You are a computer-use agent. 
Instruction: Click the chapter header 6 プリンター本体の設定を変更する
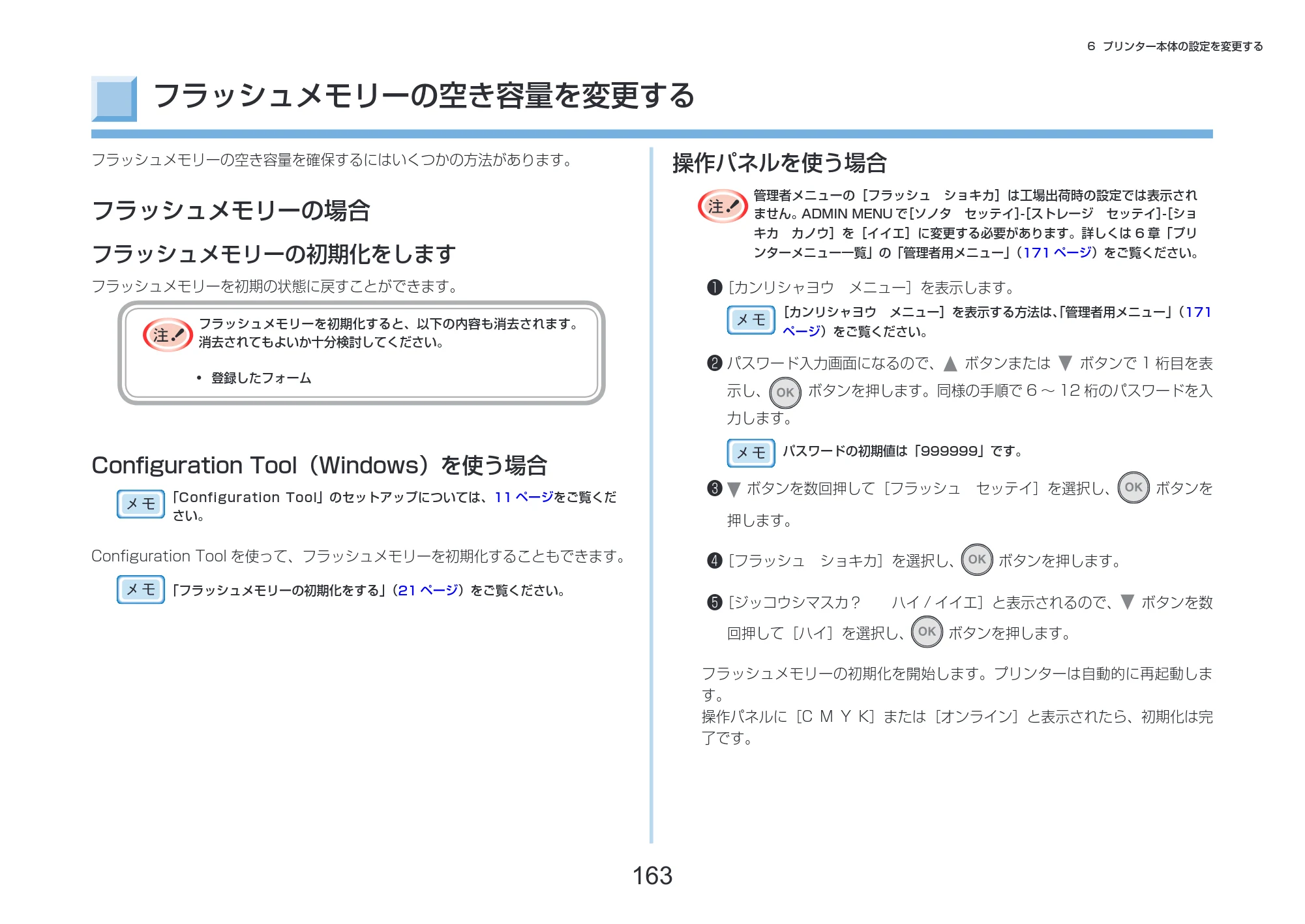pos(1175,46)
